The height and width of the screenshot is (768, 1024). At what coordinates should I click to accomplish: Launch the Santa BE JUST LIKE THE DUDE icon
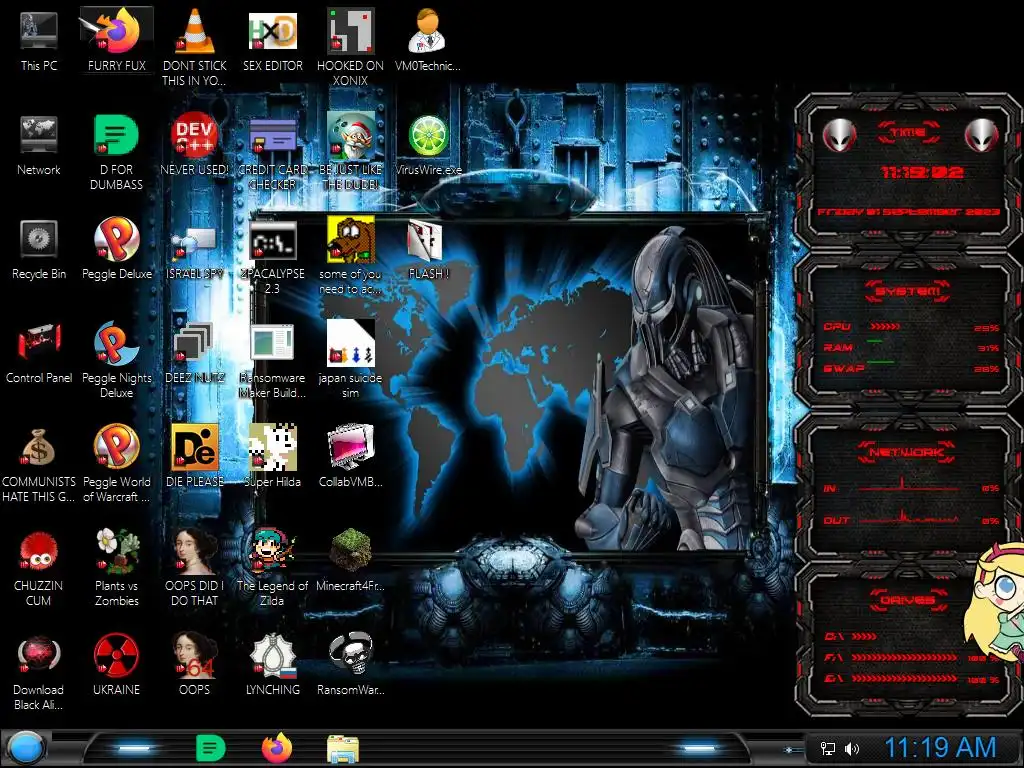[x=351, y=135]
